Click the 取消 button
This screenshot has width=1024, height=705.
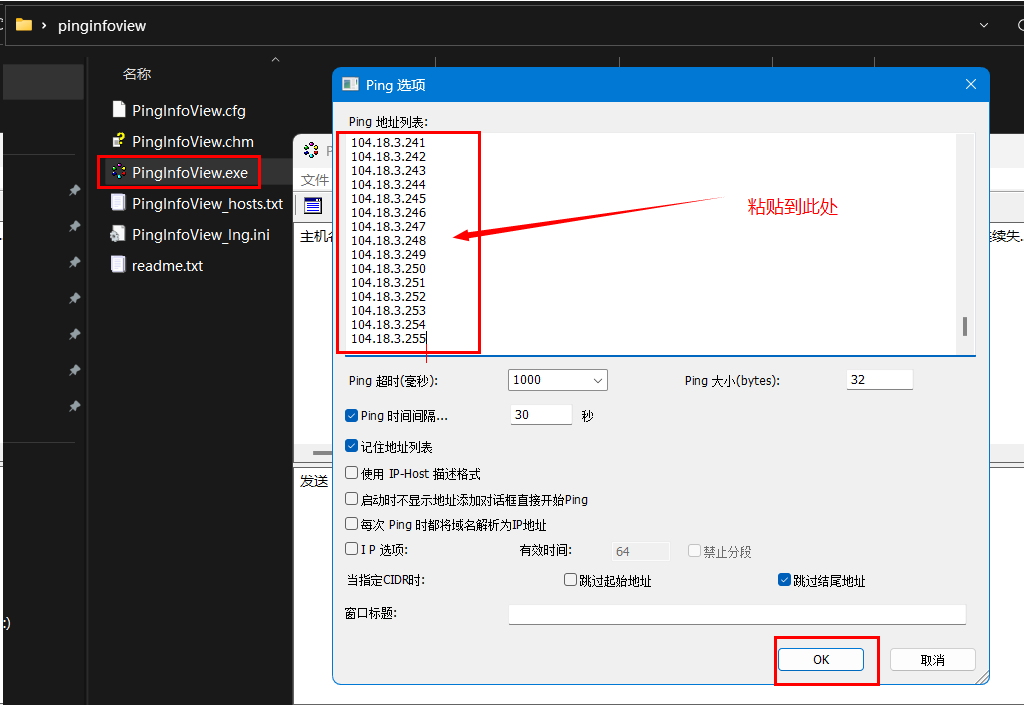coord(933,660)
